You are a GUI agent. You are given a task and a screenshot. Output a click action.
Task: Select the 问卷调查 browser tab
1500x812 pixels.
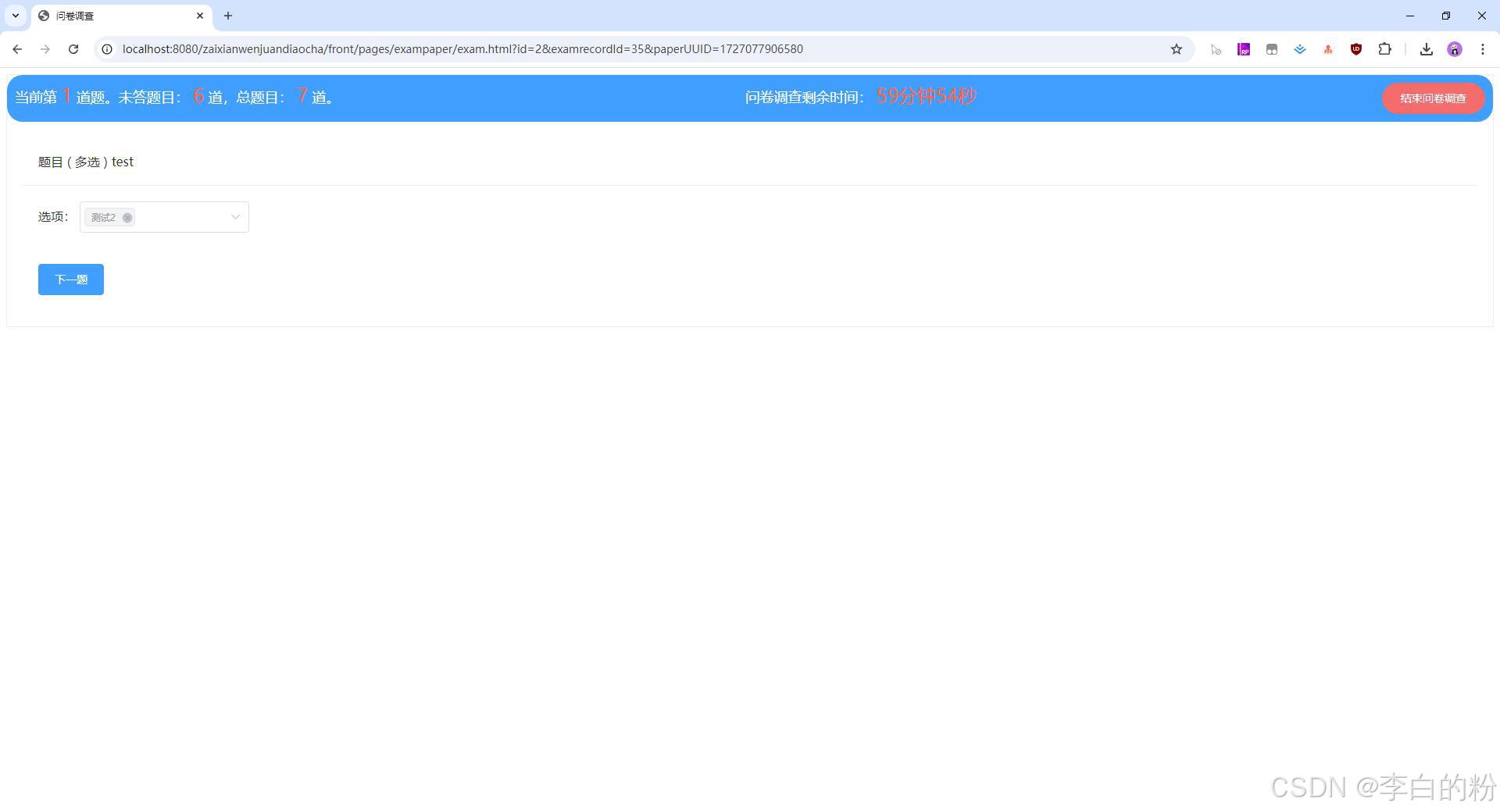[x=121, y=16]
